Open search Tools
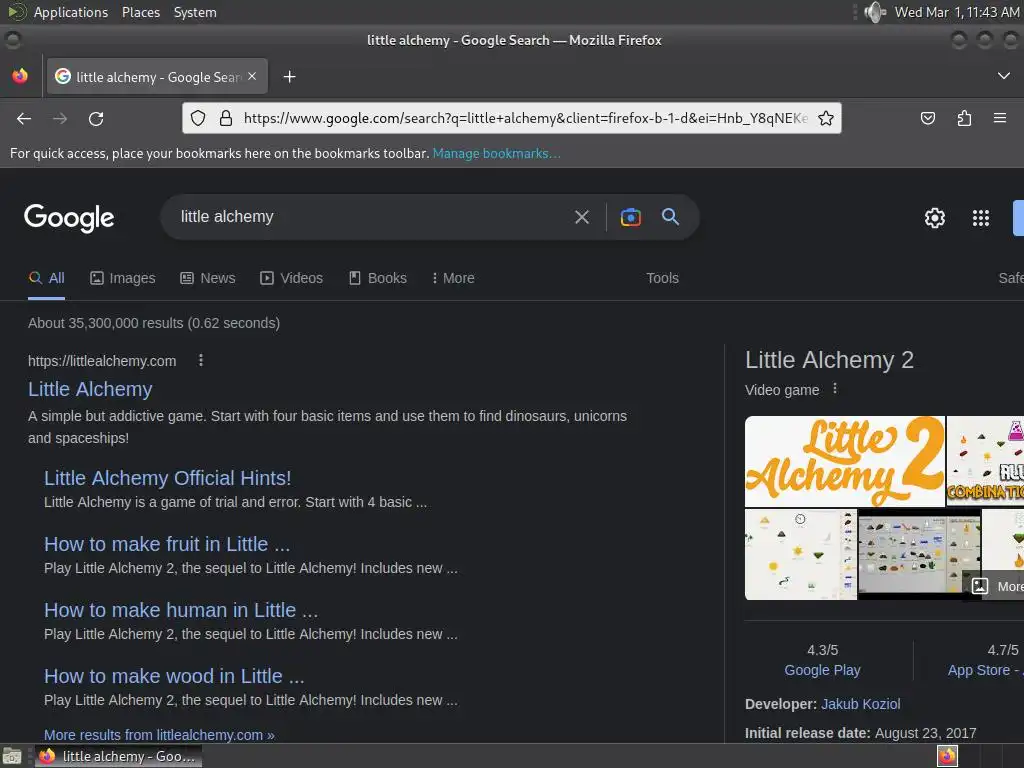This screenshot has width=1024, height=768. click(662, 278)
